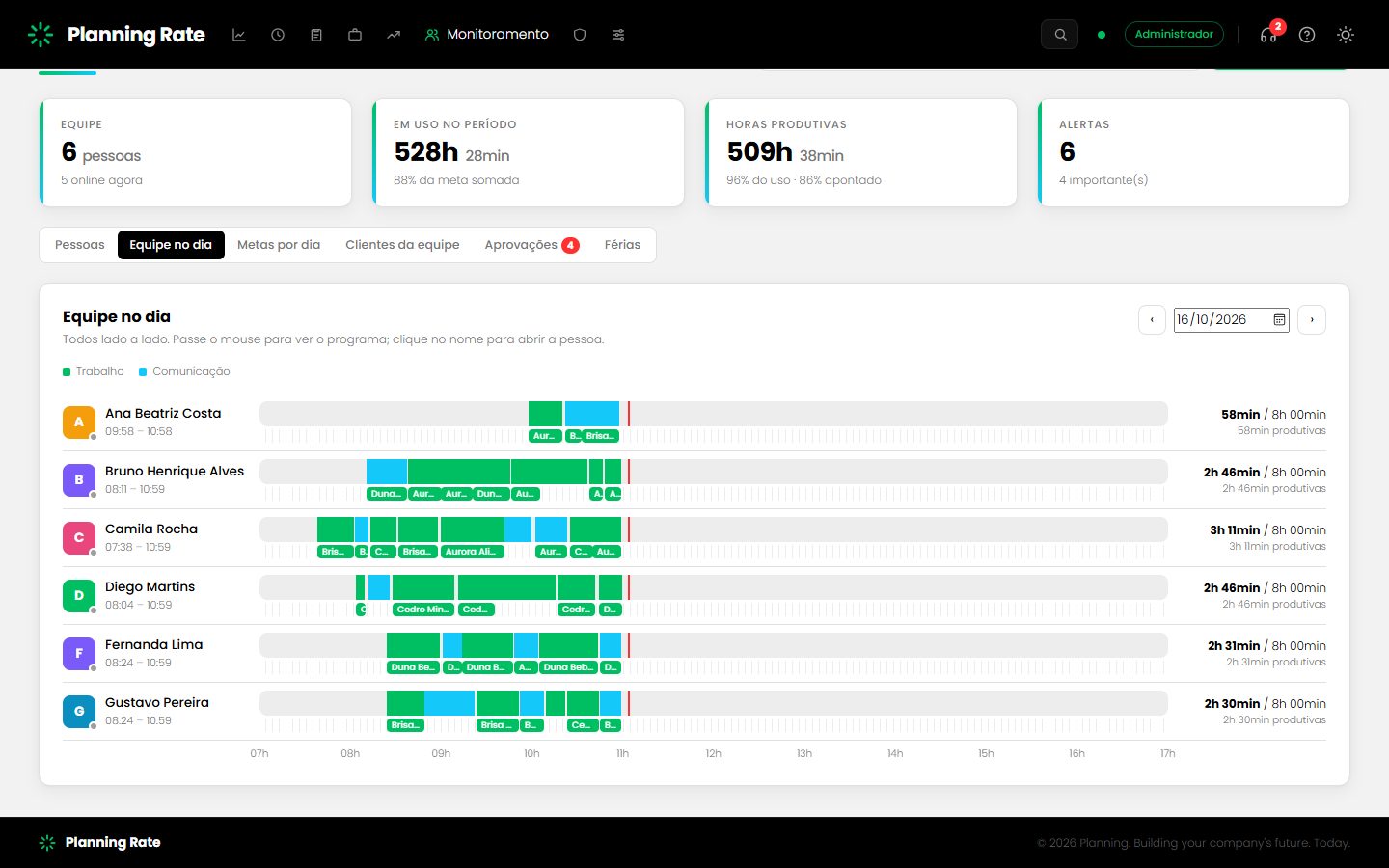The width and height of the screenshot is (1389, 868).
Task: Open Gustavo Pereira's profile name
Action: 157,702
